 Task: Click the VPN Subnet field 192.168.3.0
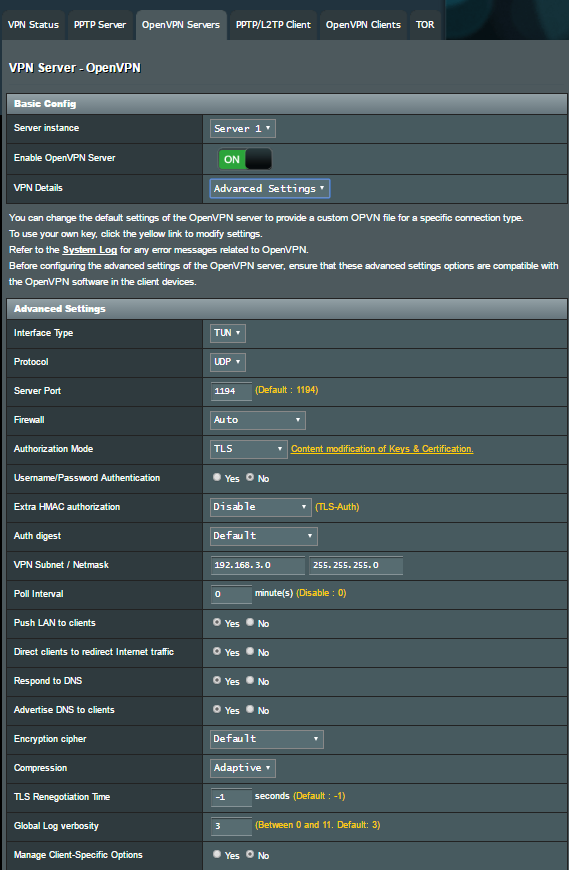coord(257,565)
